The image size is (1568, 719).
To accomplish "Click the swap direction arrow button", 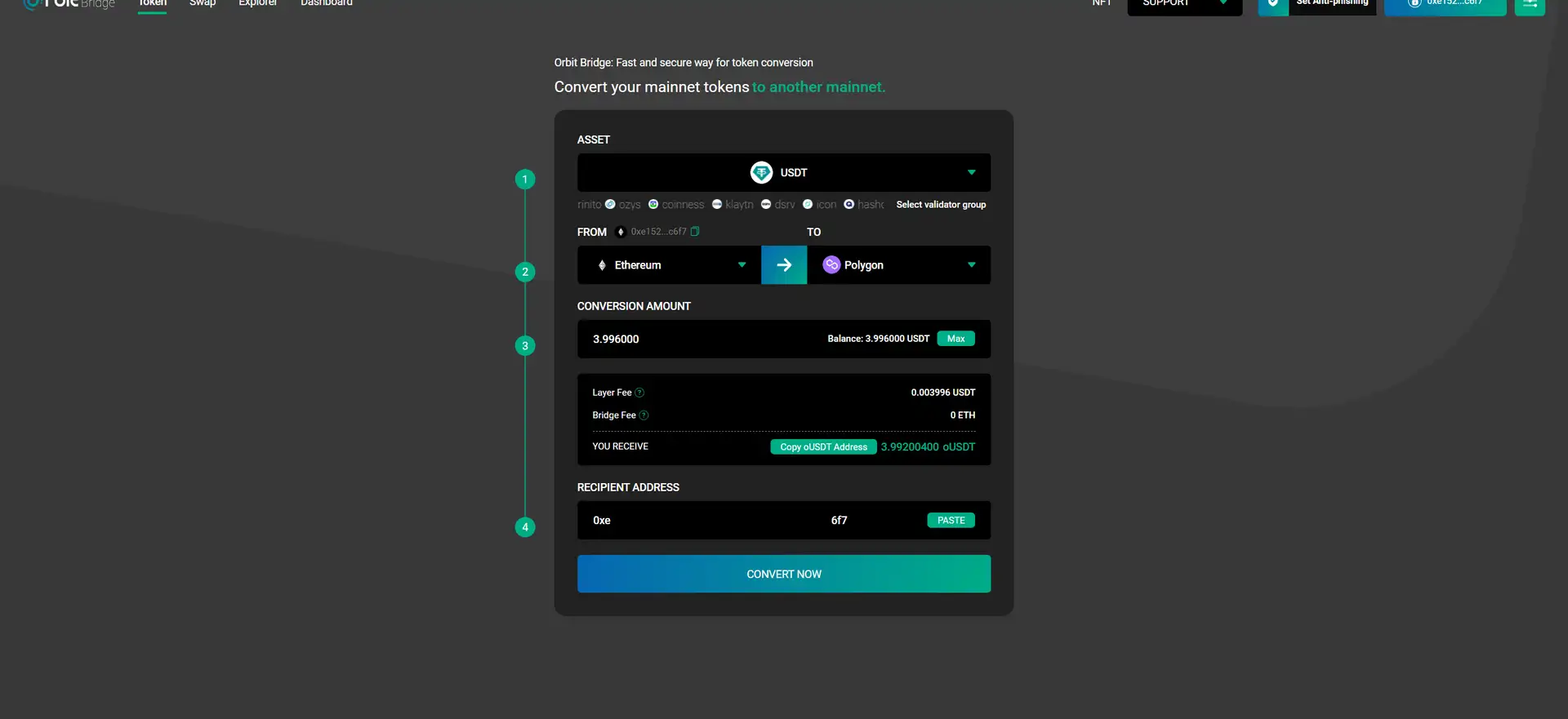I will coord(784,265).
